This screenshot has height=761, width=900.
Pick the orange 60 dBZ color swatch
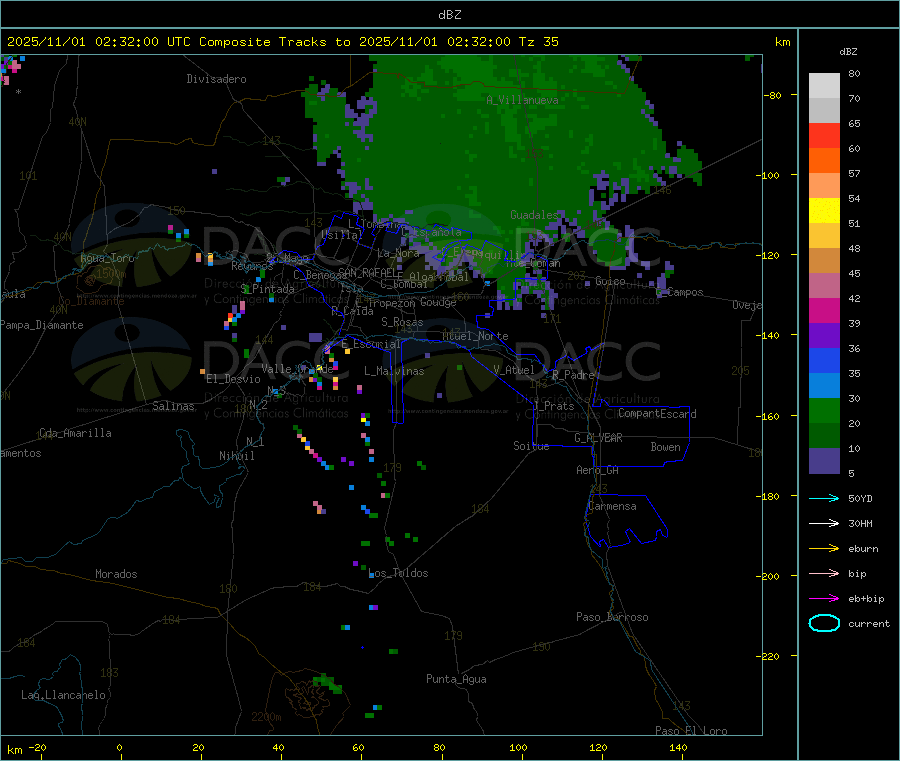pos(824,161)
